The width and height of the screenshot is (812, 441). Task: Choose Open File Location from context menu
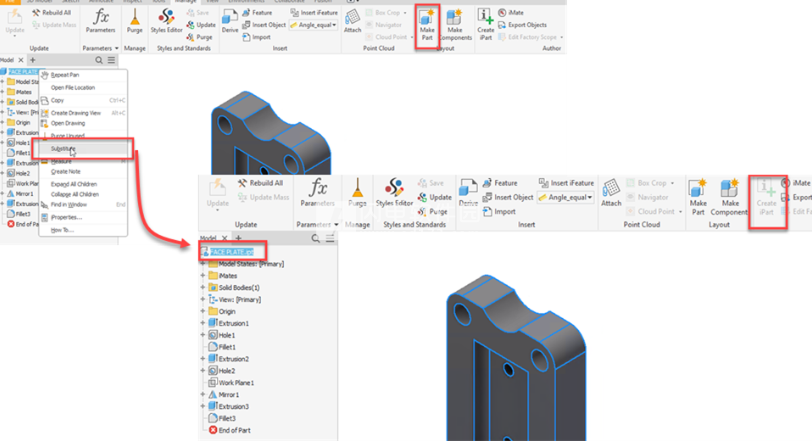click(x=83, y=87)
